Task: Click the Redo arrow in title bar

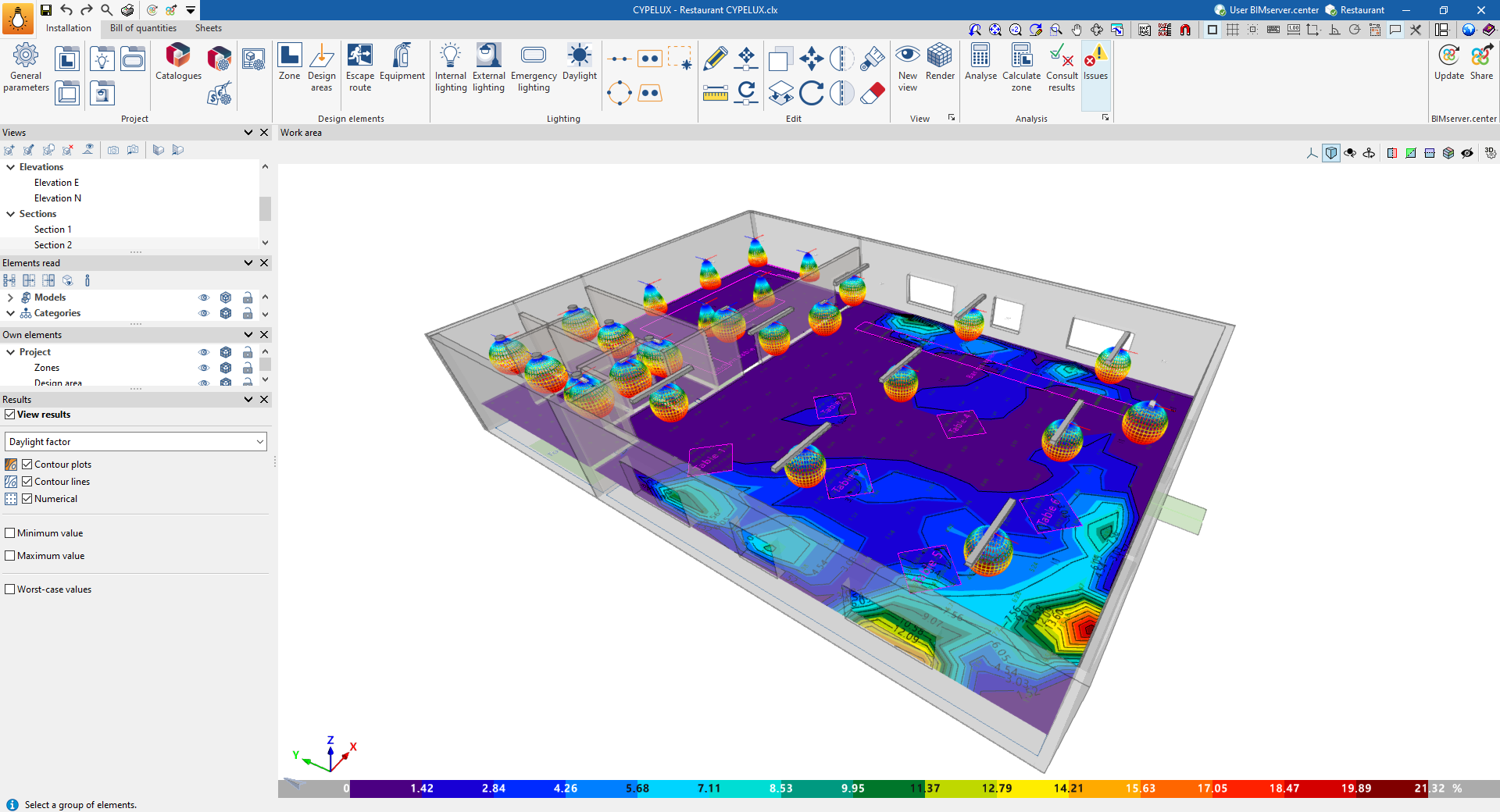Action: click(87, 10)
